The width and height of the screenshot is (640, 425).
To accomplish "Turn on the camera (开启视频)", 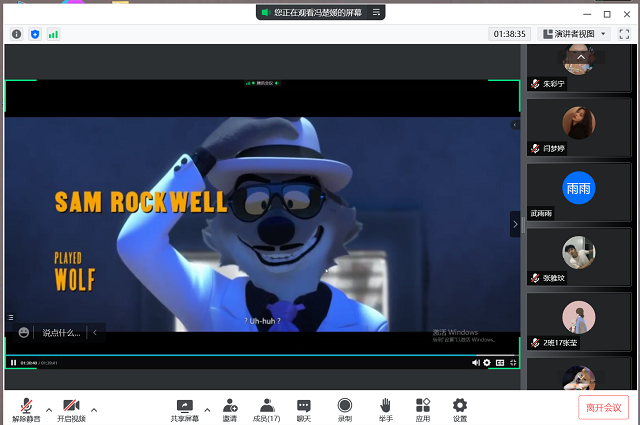I will pyautogui.click(x=71, y=407).
